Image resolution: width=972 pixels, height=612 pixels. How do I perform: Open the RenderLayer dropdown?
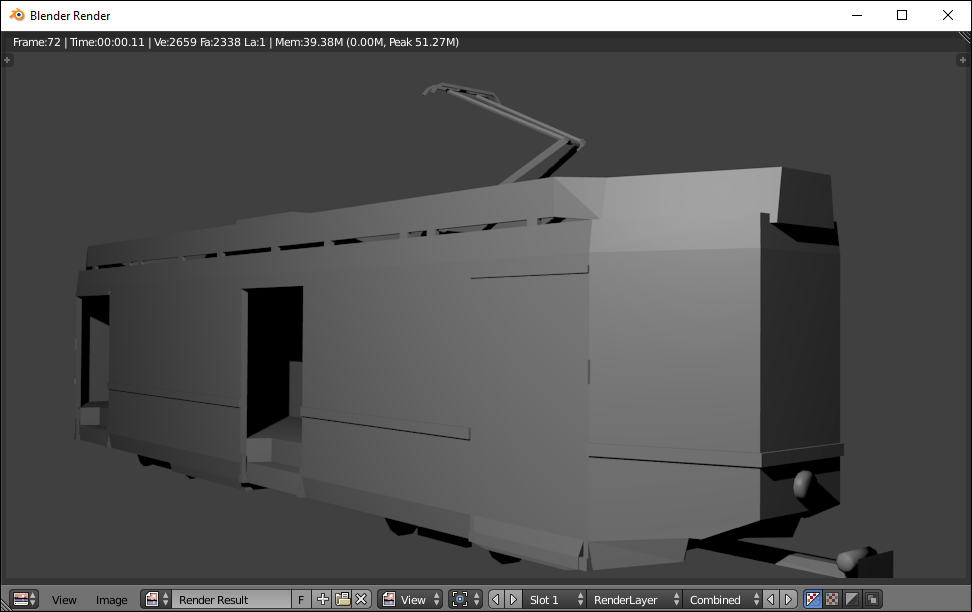coord(634,600)
